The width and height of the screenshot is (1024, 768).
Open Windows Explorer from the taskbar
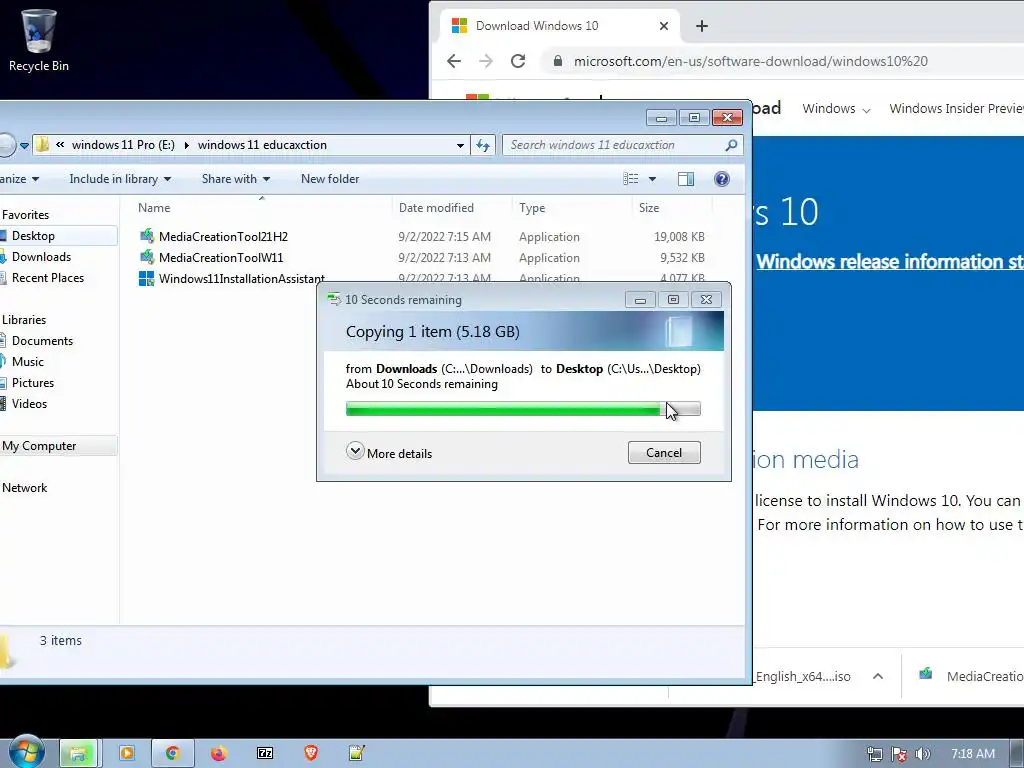(x=78, y=754)
